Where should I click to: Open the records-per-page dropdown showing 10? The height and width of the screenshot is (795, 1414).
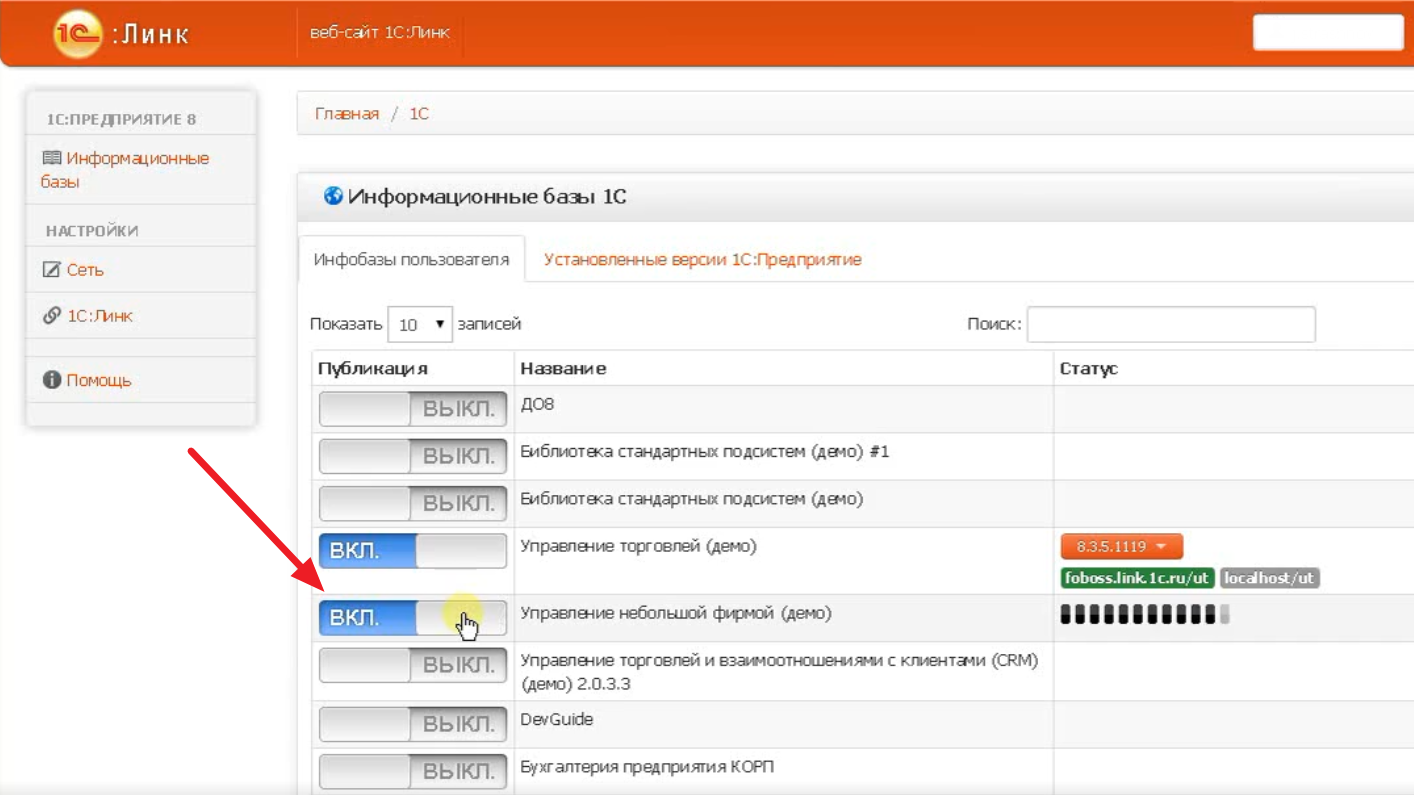click(x=420, y=324)
